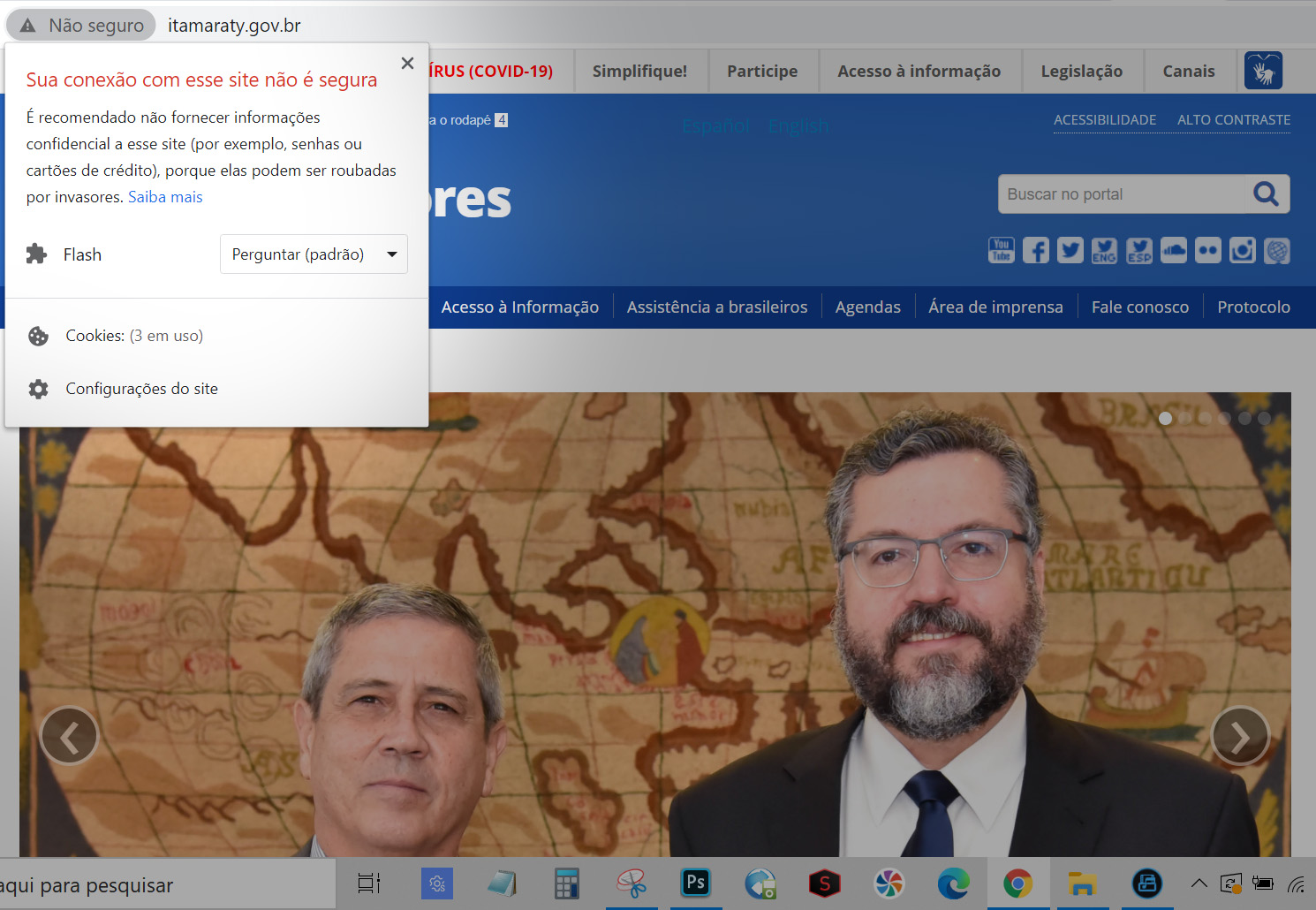Click the Wi-Fi icon in system tray
This screenshot has width=1316, height=910.
click(x=1296, y=883)
